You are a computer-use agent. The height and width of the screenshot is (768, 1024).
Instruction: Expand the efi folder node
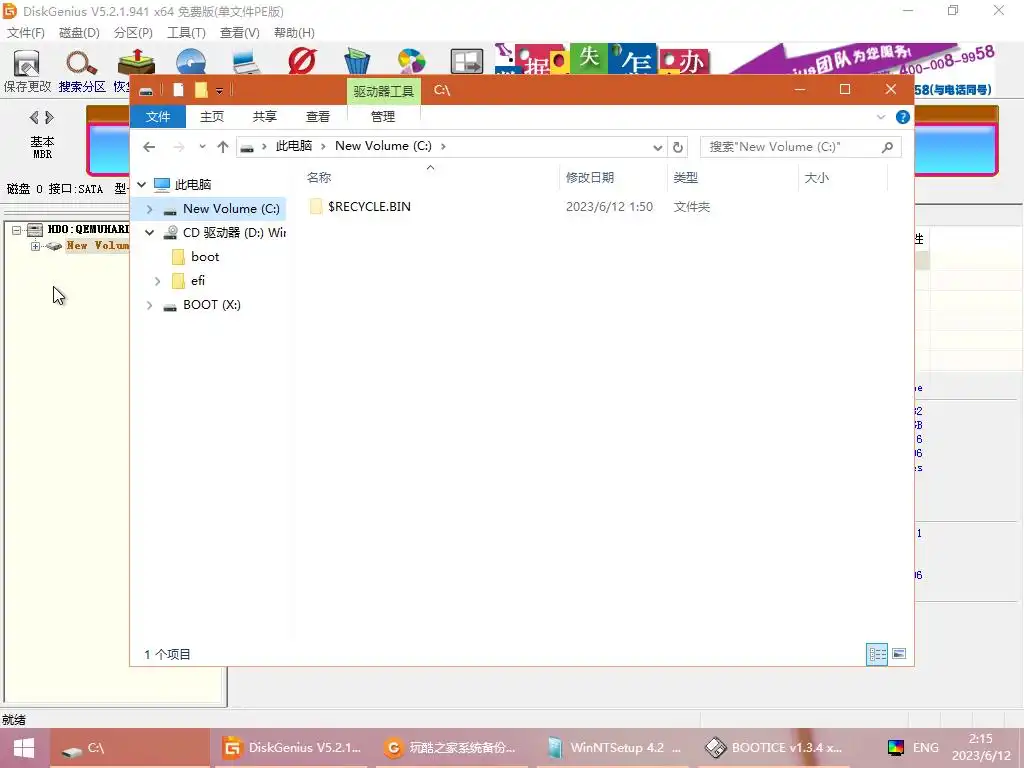click(x=157, y=281)
